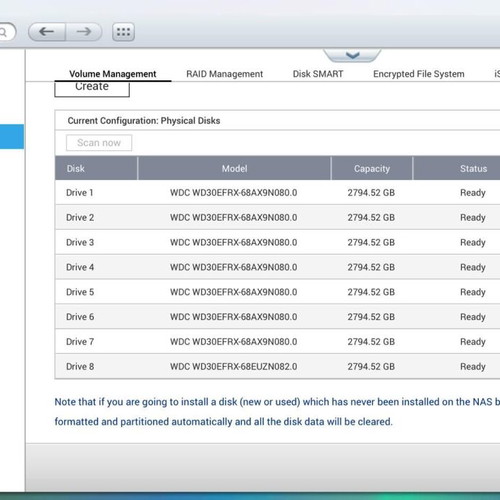Expand the chevron pull-down handle
The height and width of the screenshot is (500, 500).
click(352, 55)
